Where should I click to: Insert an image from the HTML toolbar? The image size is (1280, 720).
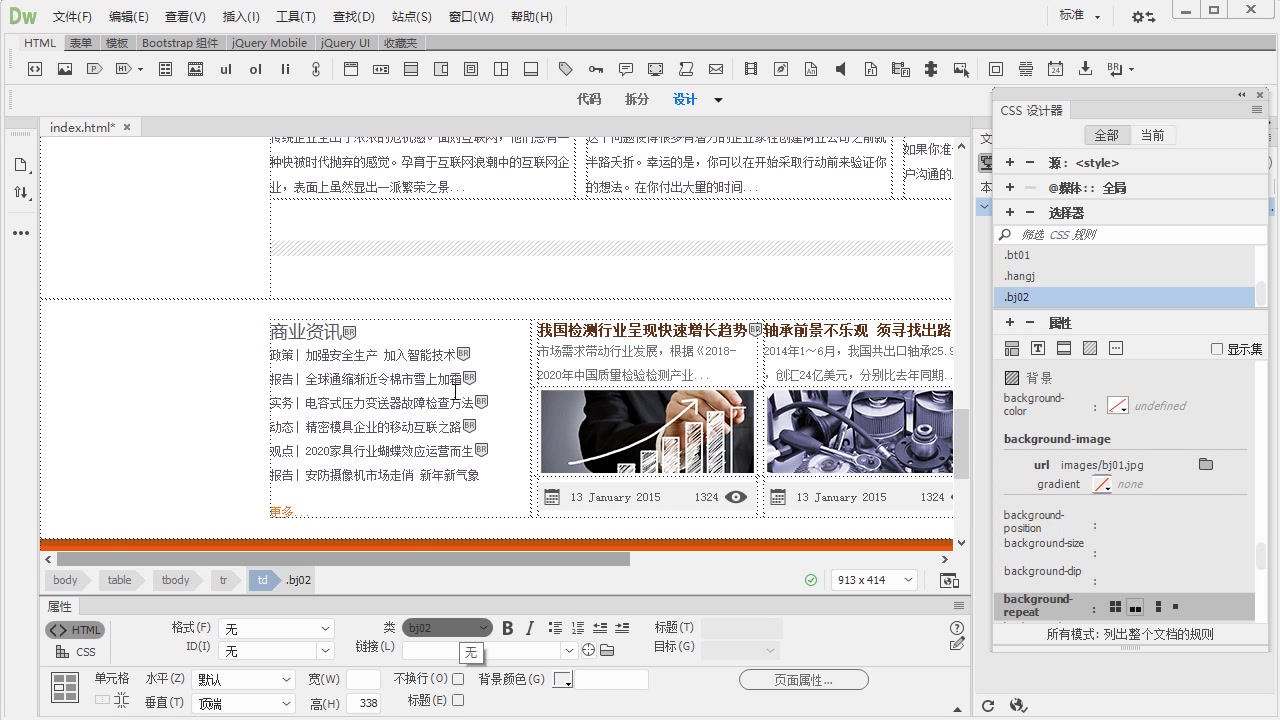click(x=65, y=69)
